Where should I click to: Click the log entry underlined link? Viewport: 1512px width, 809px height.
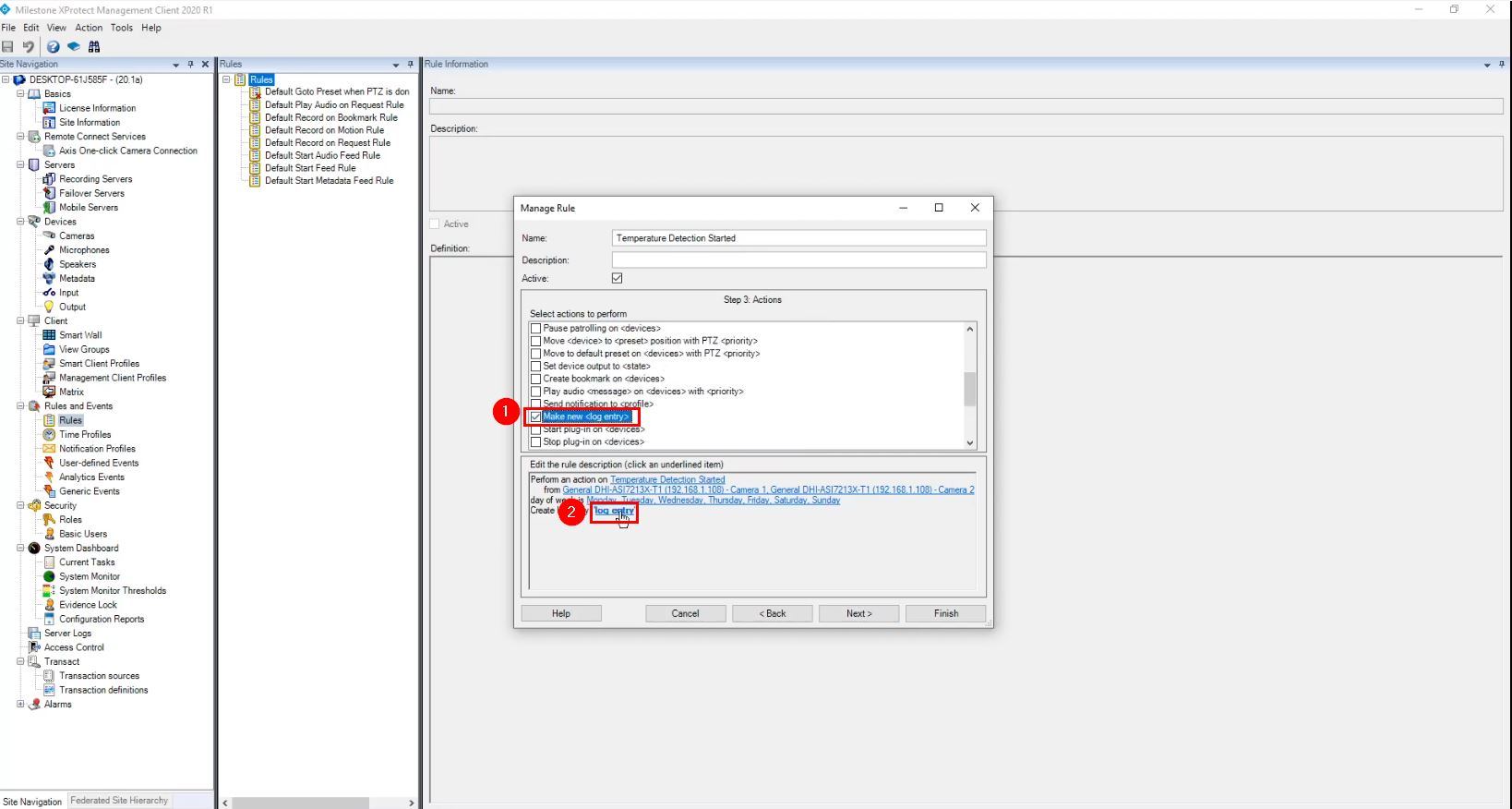615,511
